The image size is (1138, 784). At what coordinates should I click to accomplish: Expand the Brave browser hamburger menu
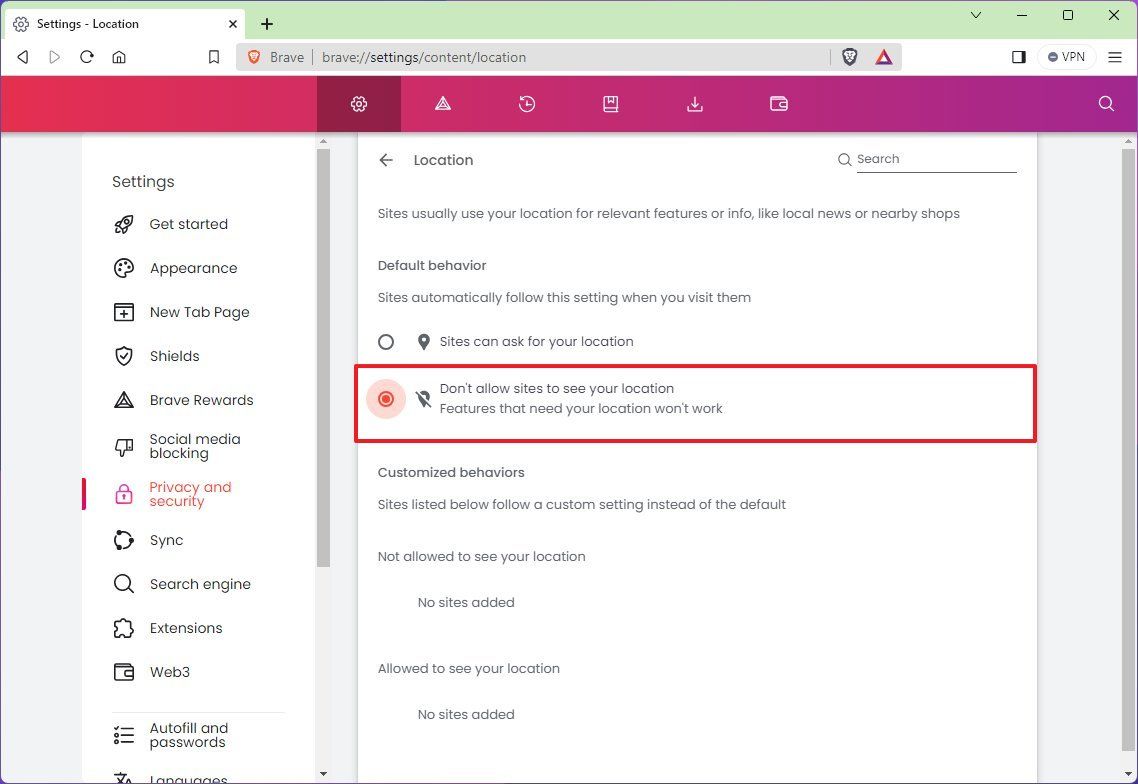coord(1115,57)
